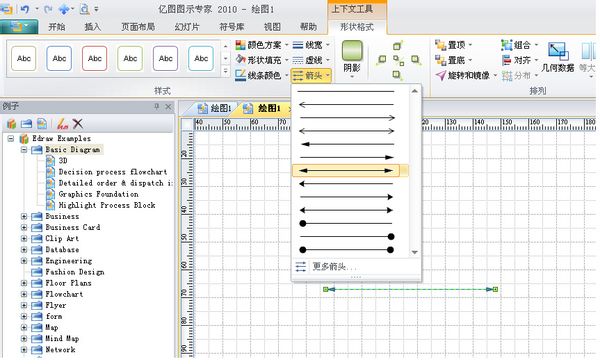
Task: Expand the Flowchart folder
Action: pos(24,294)
